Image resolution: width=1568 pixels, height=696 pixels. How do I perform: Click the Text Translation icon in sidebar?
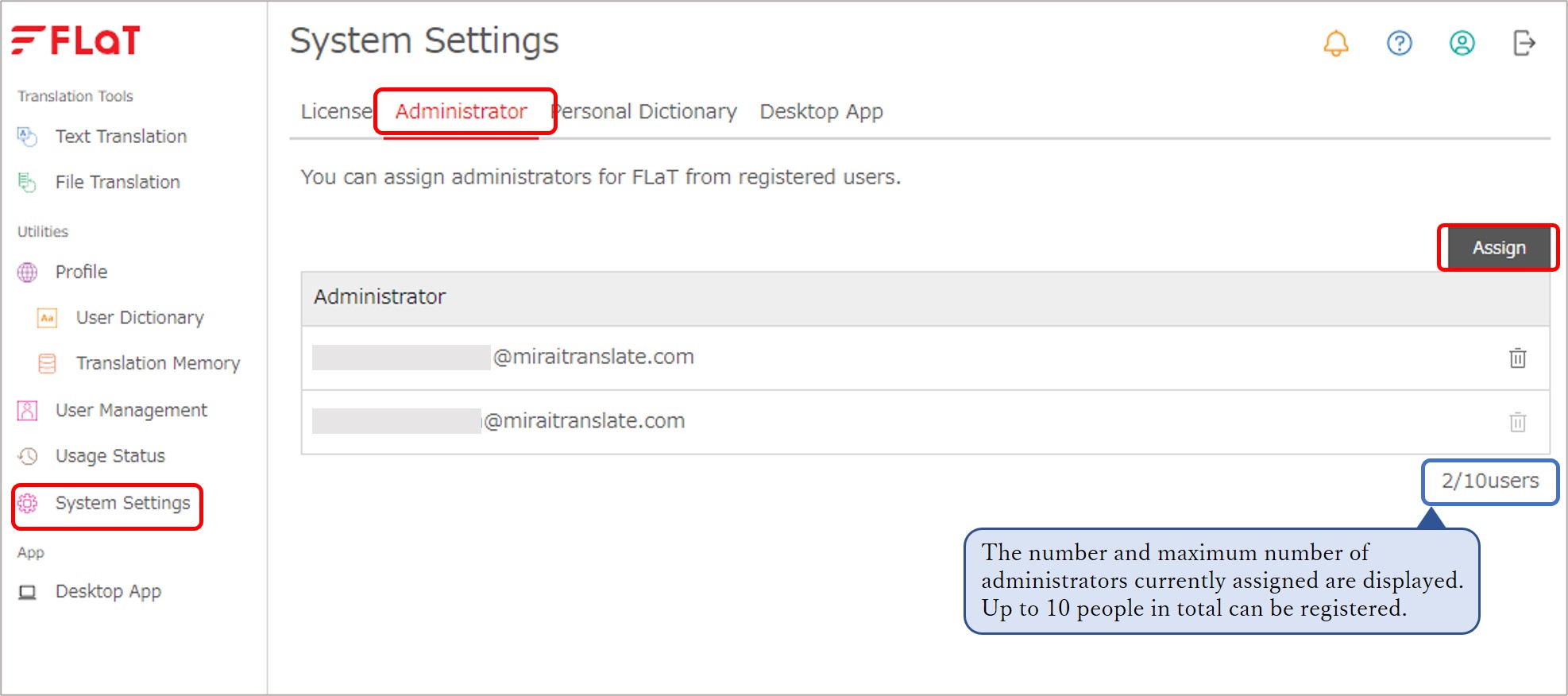click(27, 137)
